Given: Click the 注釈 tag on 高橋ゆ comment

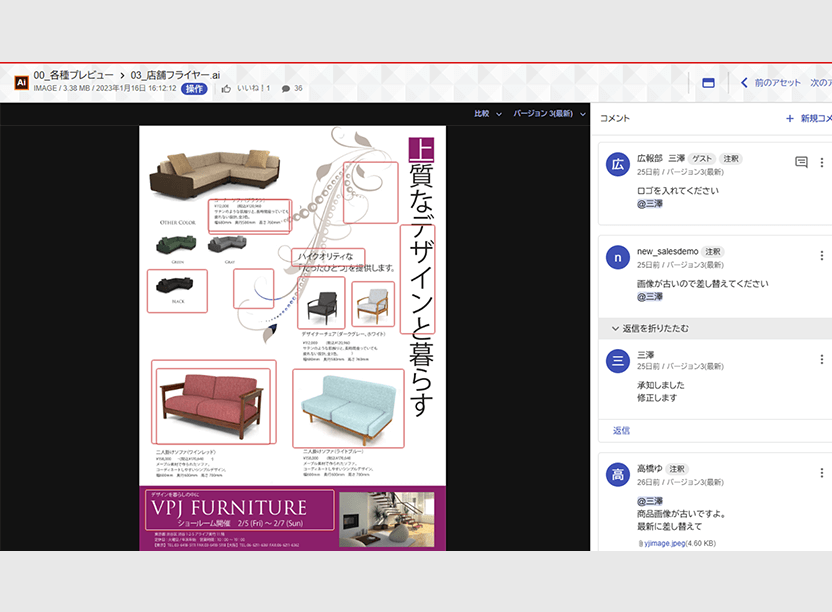Looking at the screenshot, I should 677,469.
